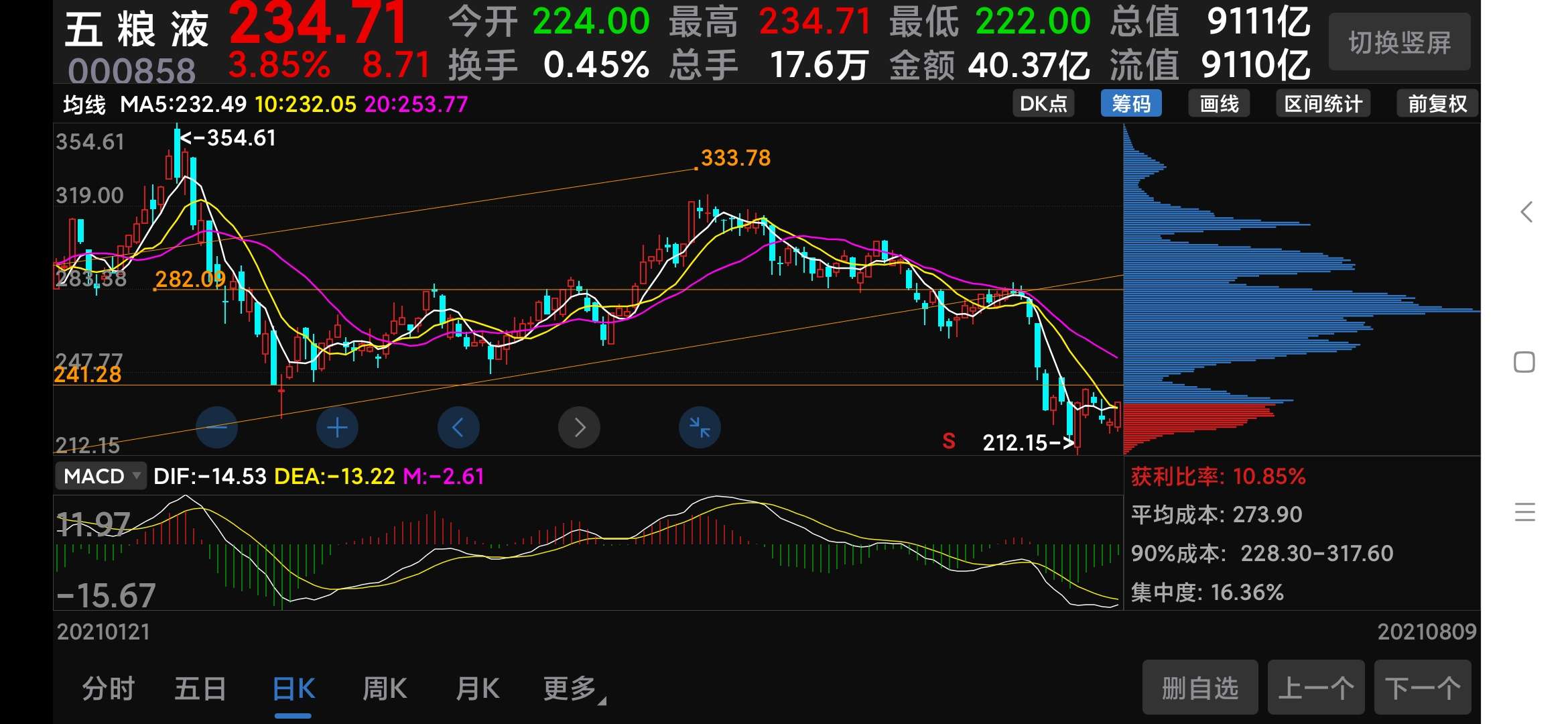Tap the Android home square button
The height and width of the screenshot is (724, 1568).
click(1524, 362)
